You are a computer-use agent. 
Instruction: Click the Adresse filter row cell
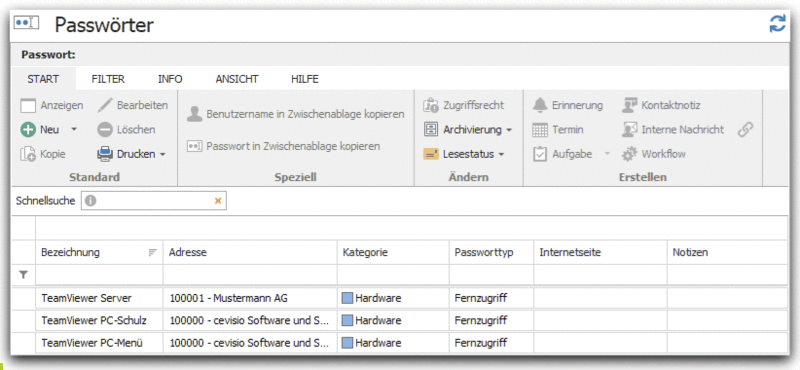250,275
